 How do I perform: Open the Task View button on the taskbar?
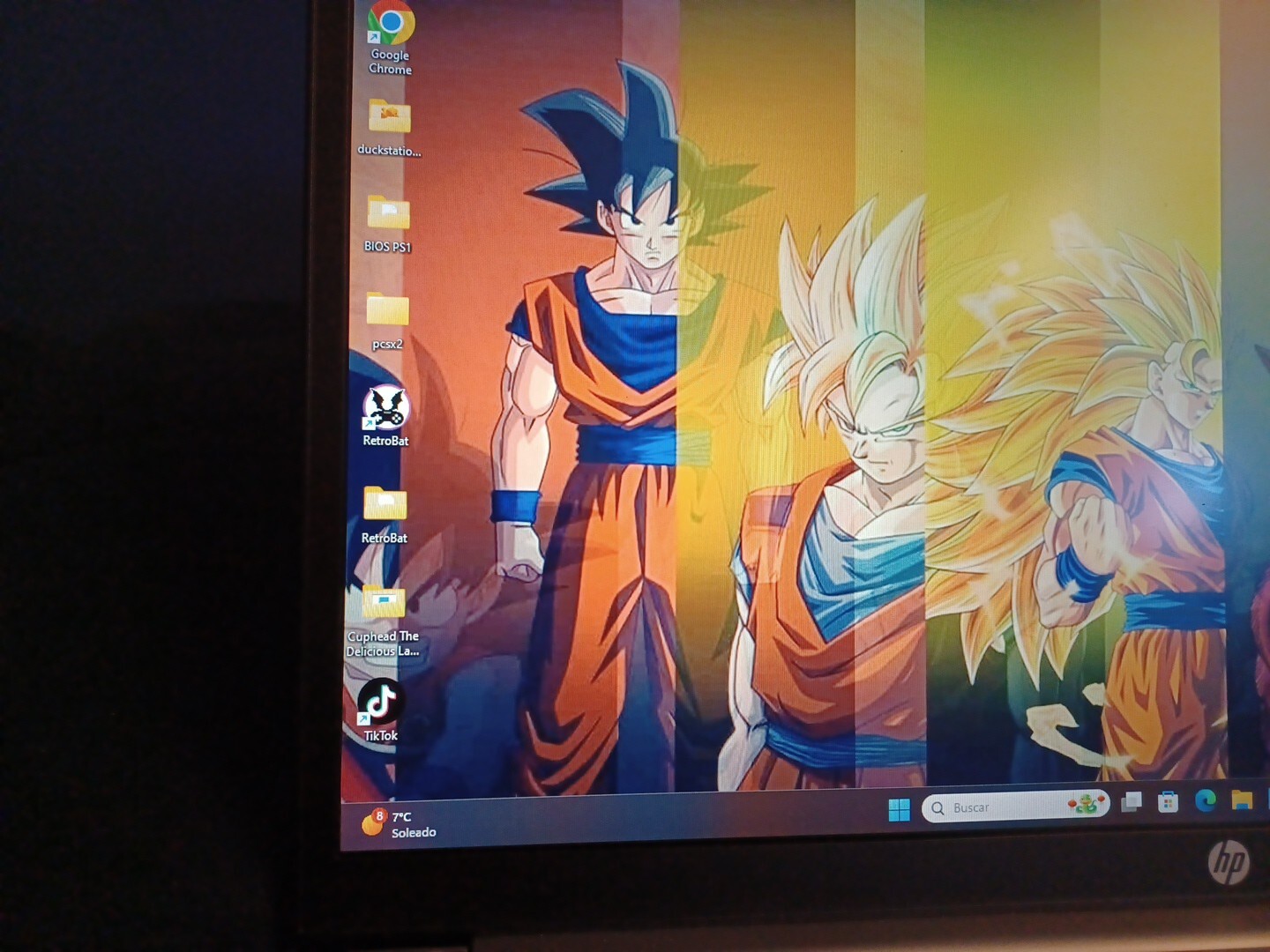point(1132,802)
